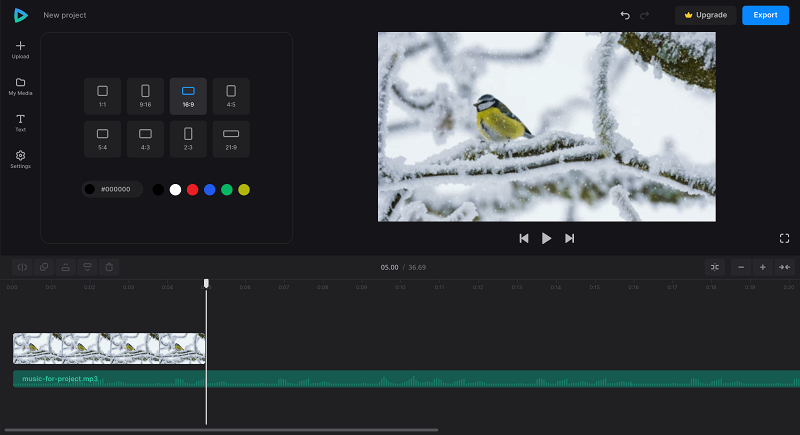Move the clip to lower track

87,267
